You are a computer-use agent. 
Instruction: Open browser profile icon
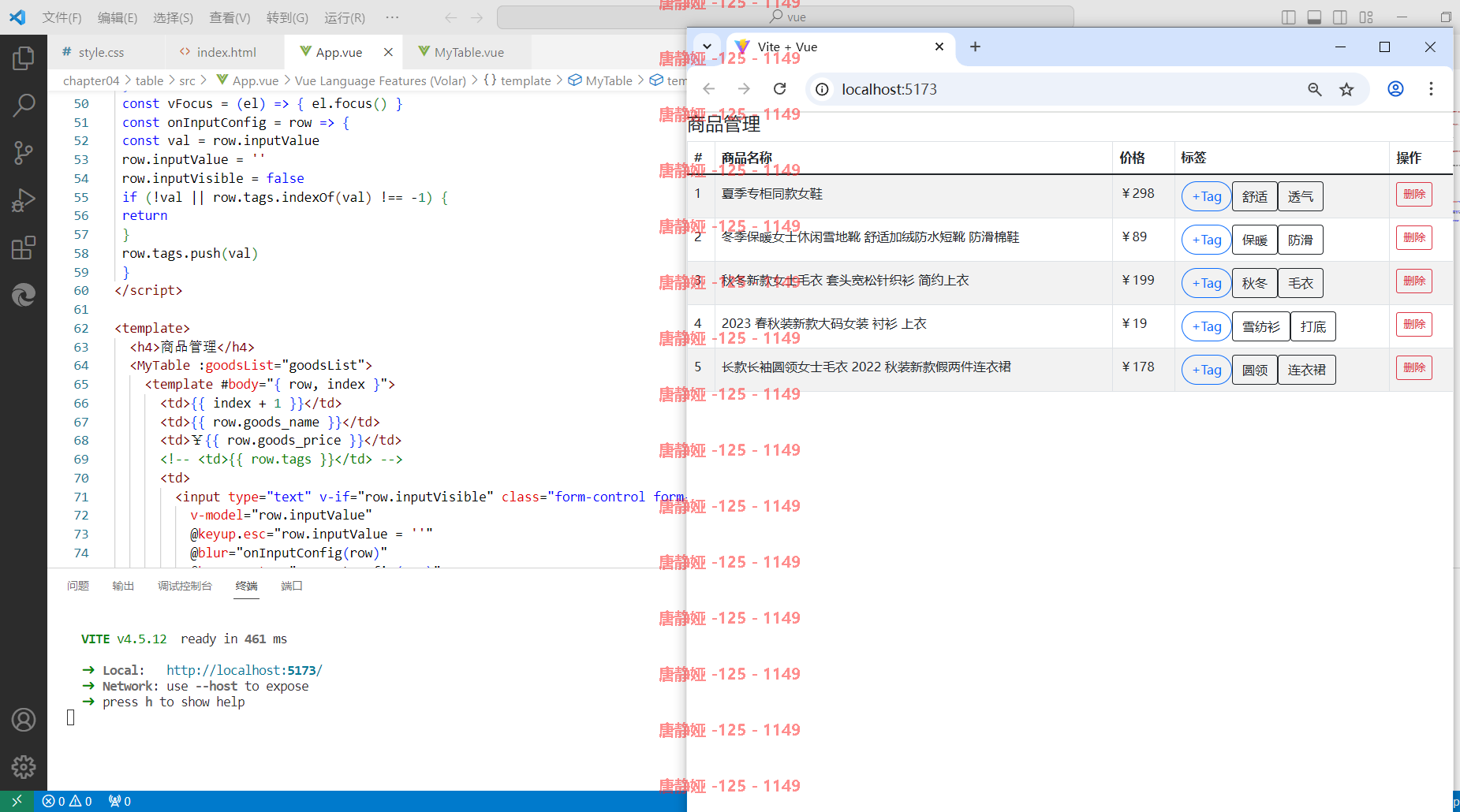1395,89
